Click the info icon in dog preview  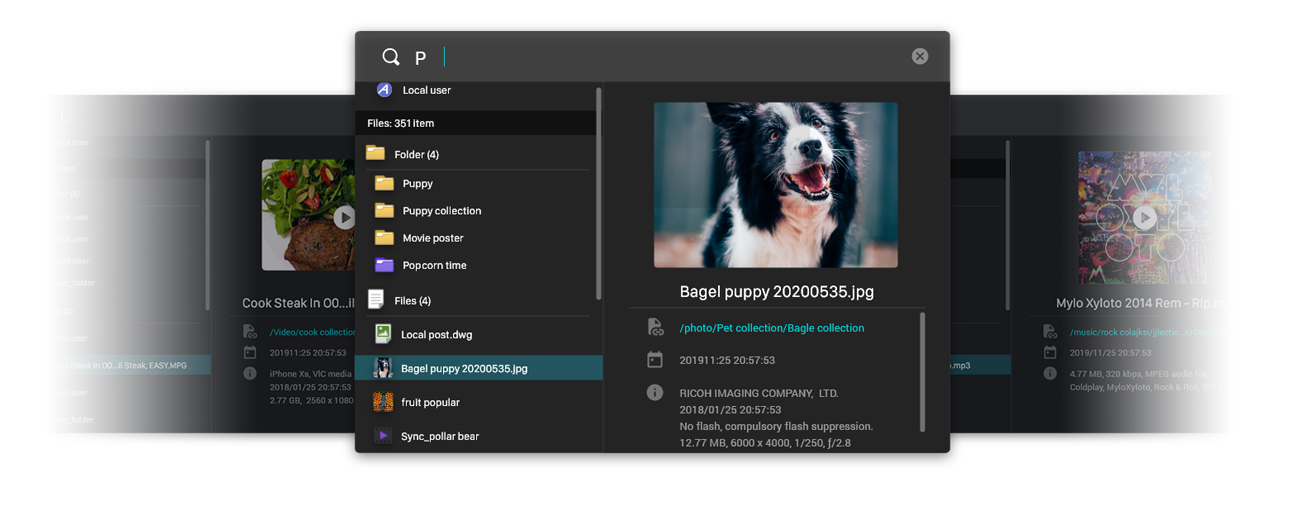point(655,393)
